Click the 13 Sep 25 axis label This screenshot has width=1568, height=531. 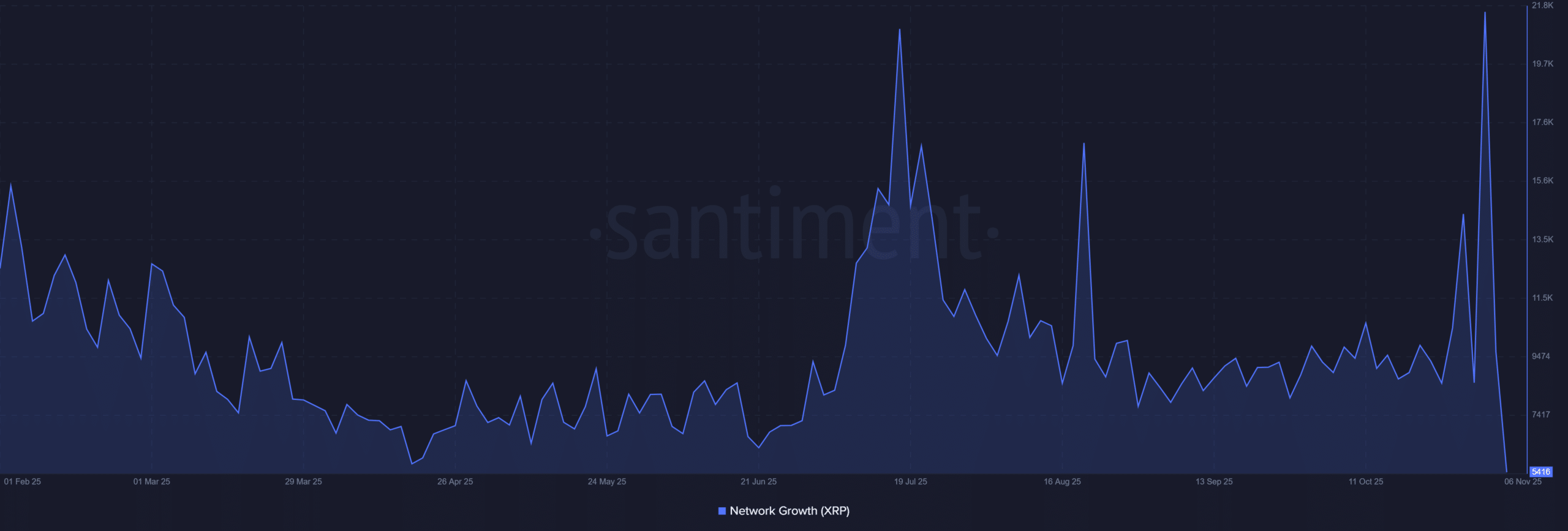(1214, 481)
